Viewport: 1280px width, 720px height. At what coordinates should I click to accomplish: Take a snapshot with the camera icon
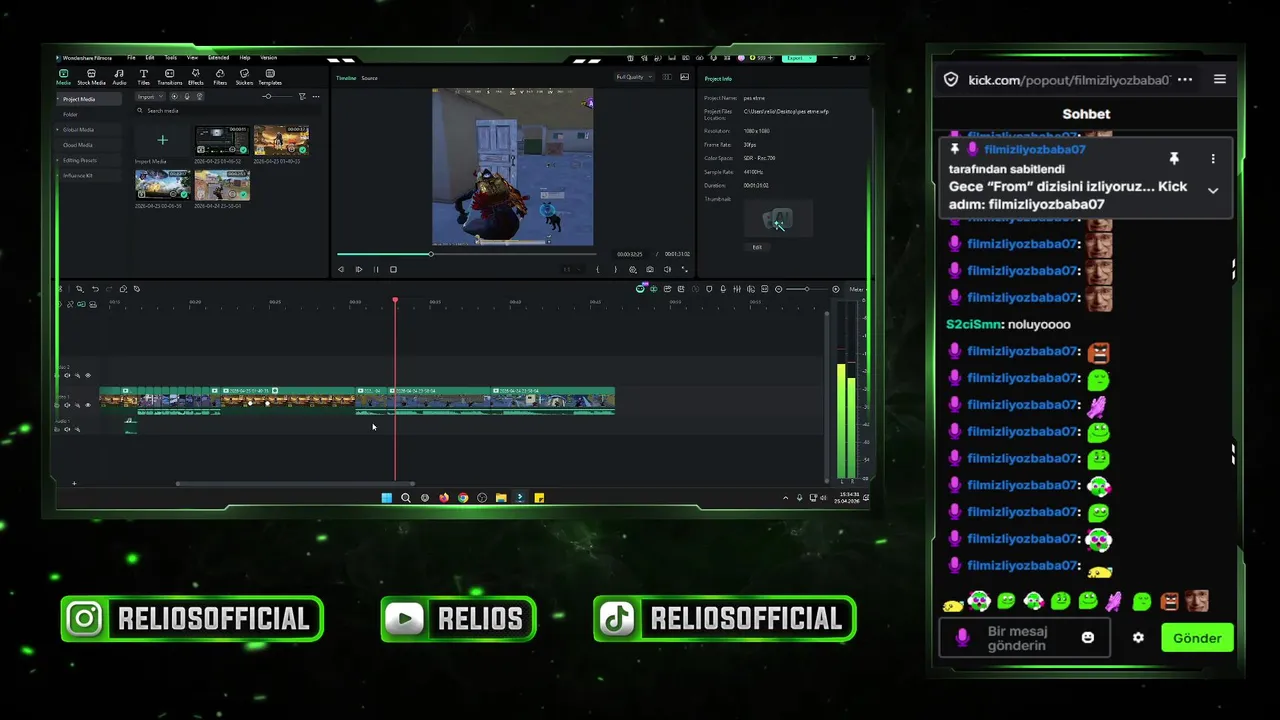pos(650,269)
